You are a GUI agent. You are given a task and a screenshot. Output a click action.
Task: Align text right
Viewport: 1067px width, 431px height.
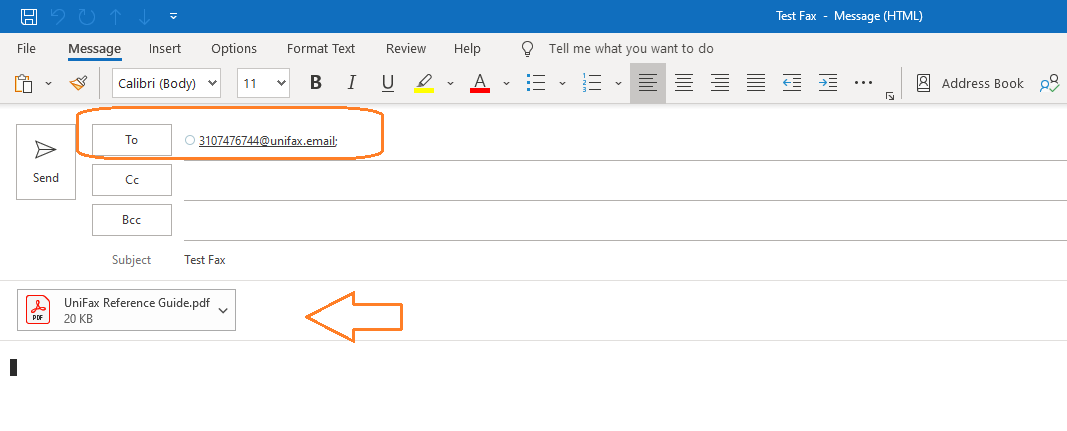coord(720,83)
